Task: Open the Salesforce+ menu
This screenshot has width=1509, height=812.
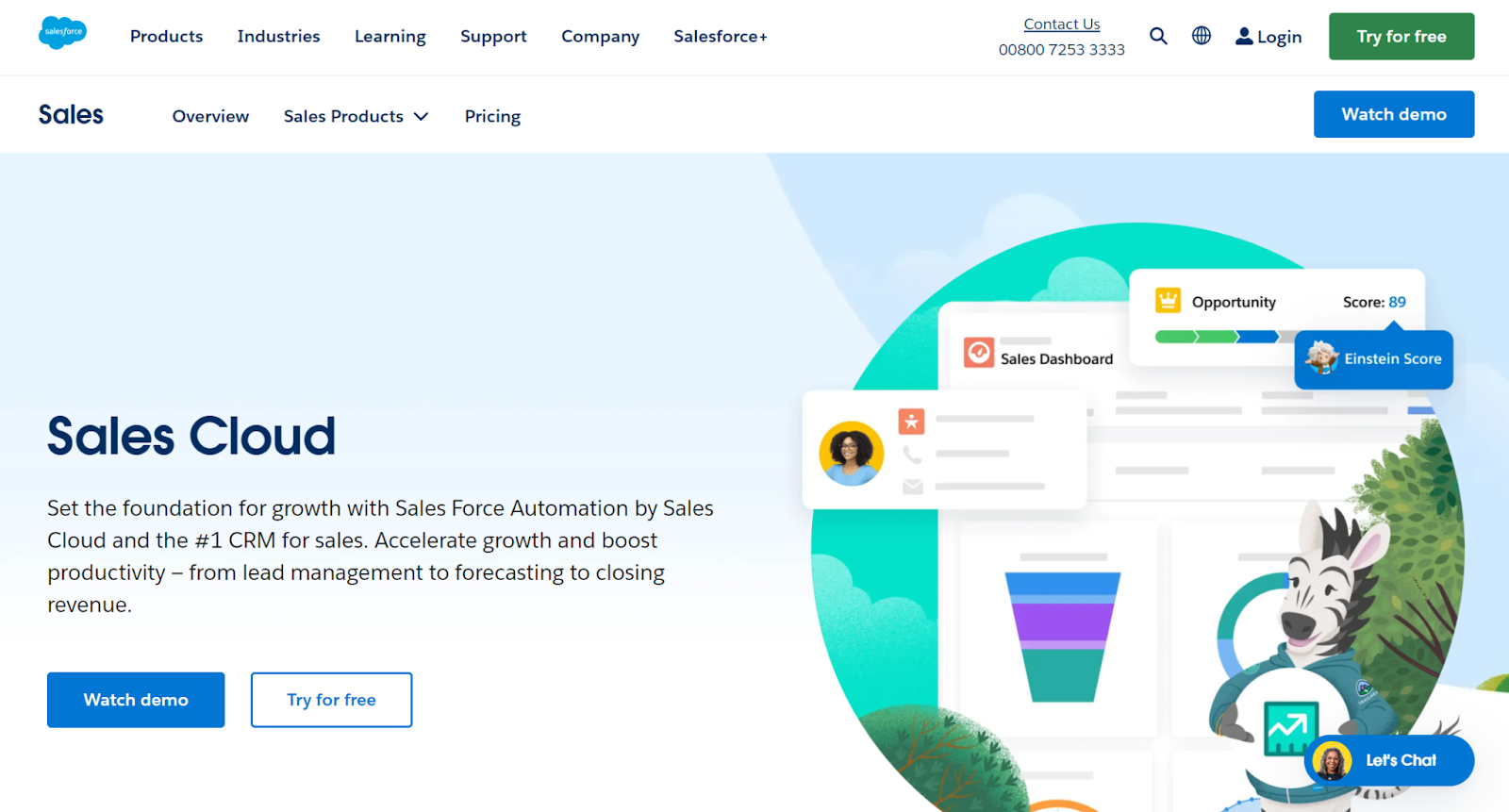Action: point(721,36)
